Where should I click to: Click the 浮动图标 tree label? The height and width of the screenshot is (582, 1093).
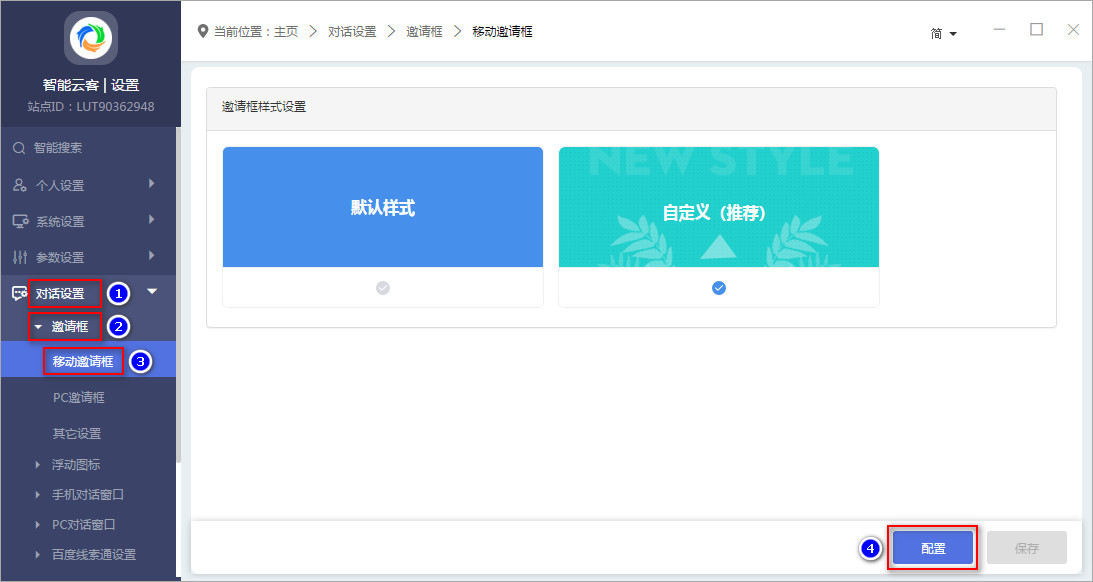(x=76, y=464)
